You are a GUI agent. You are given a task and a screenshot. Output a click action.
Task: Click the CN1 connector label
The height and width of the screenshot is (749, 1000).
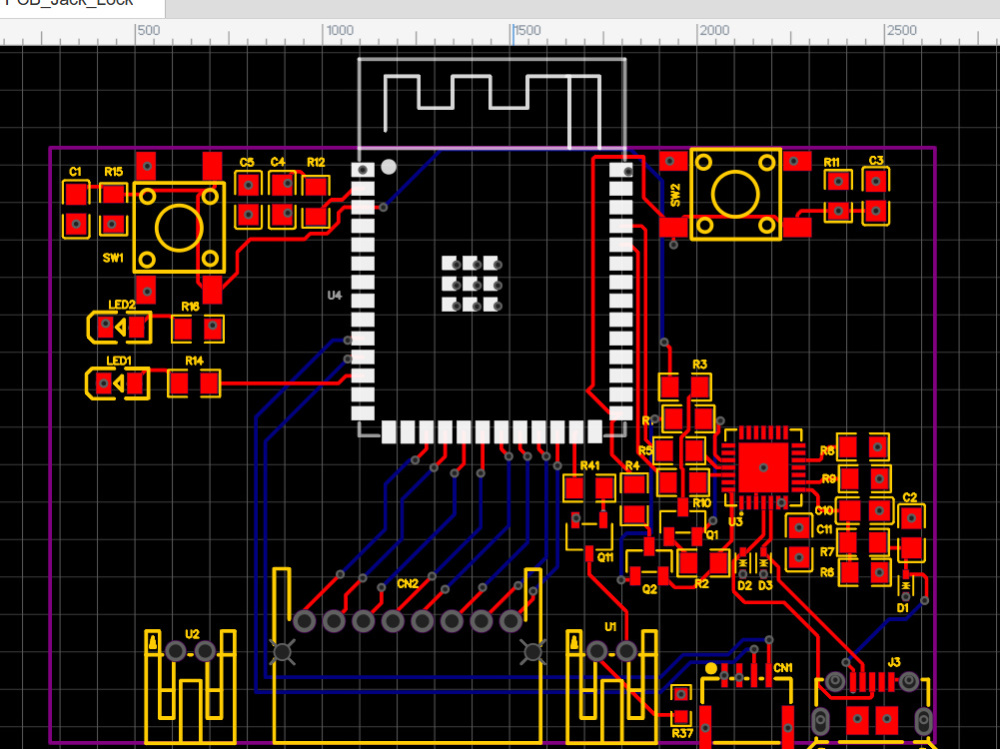point(783,668)
